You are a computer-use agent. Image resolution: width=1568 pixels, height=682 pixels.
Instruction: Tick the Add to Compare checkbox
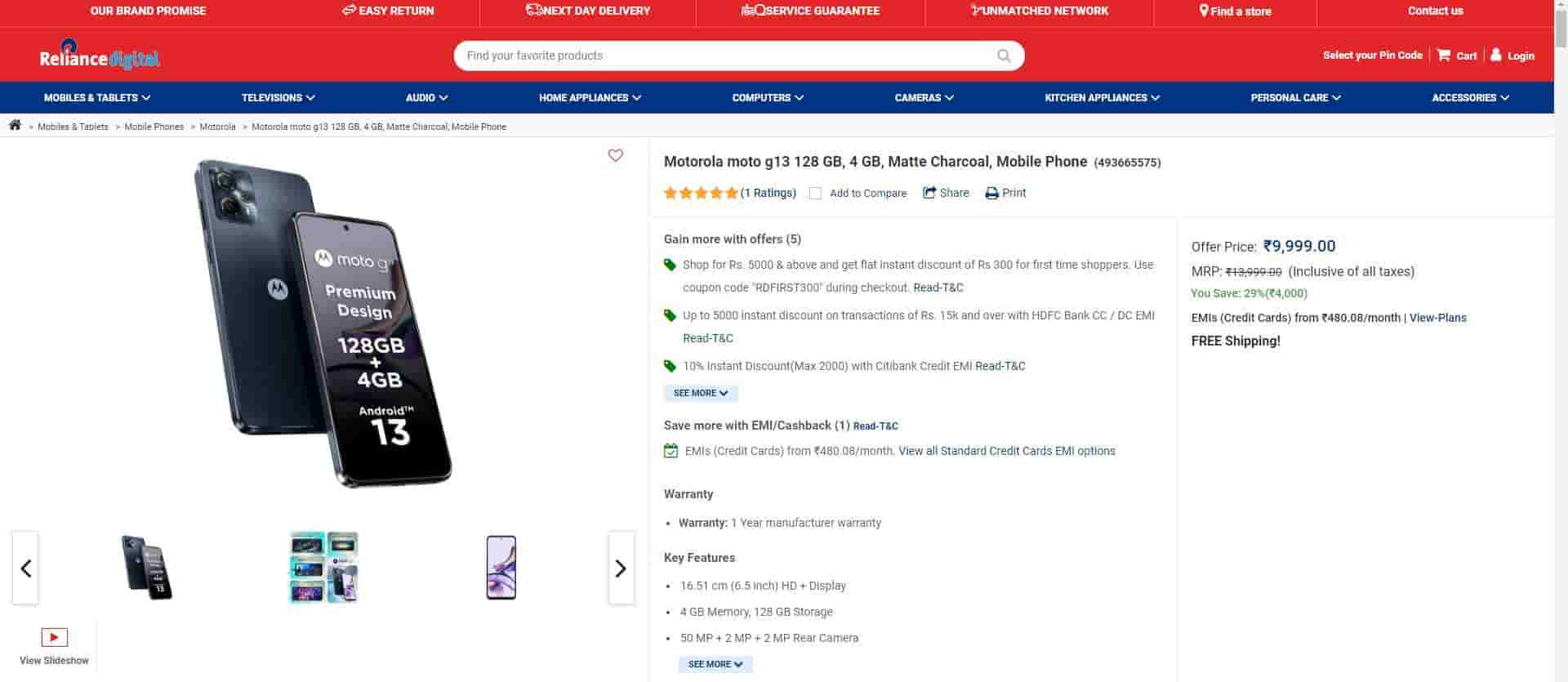[815, 194]
